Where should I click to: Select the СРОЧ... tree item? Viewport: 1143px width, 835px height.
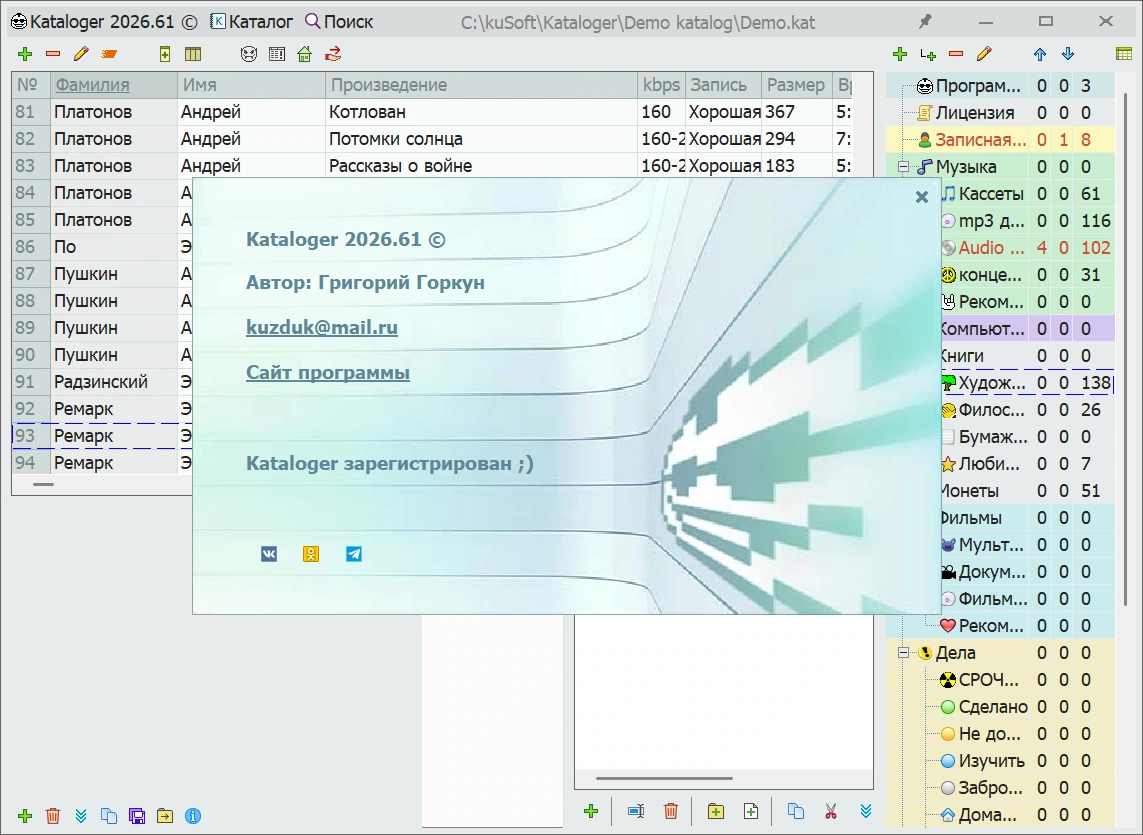tap(988, 680)
